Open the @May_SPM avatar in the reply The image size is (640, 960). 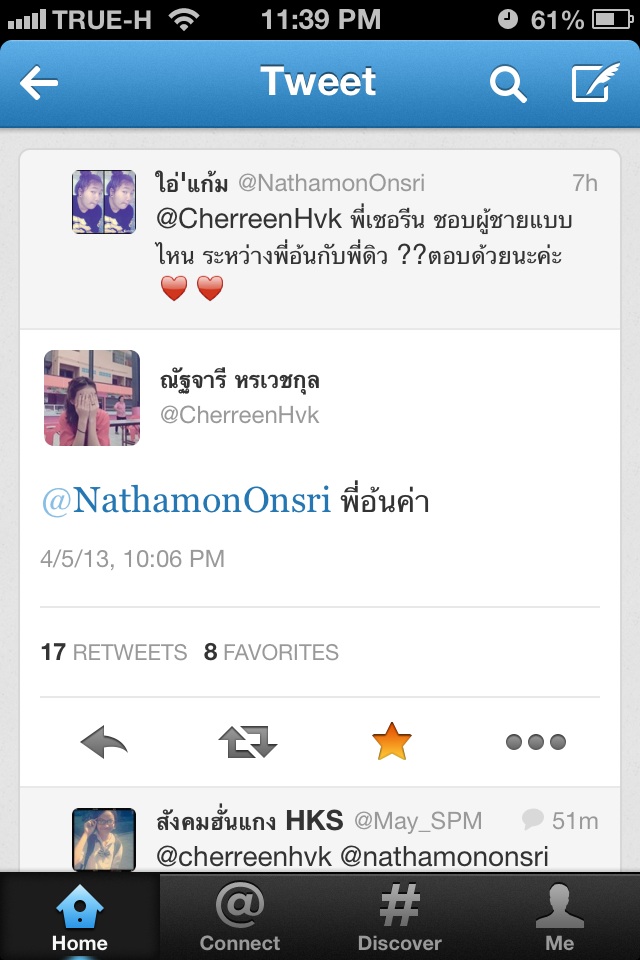pyautogui.click(x=104, y=839)
